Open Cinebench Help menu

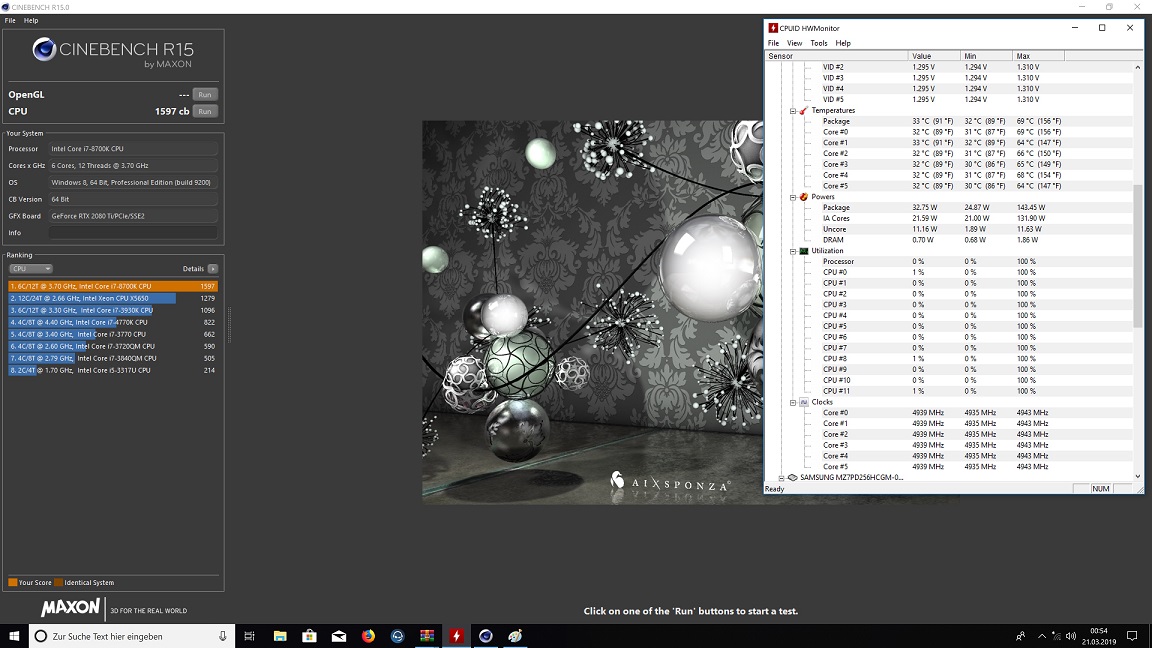[x=31, y=21]
